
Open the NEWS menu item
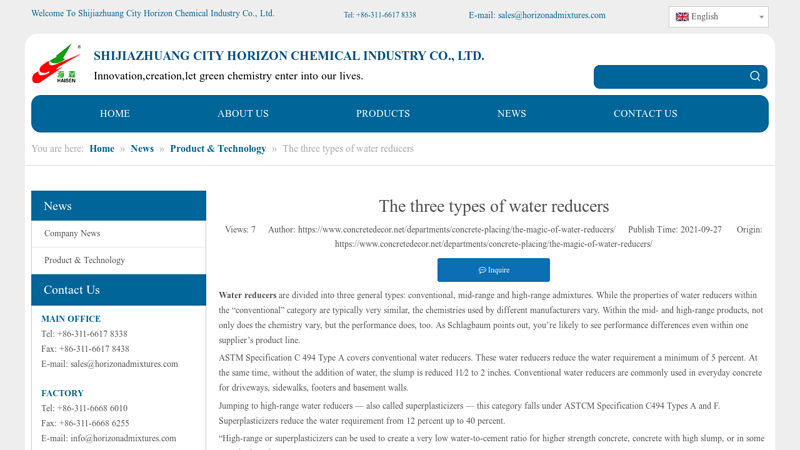click(511, 114)
